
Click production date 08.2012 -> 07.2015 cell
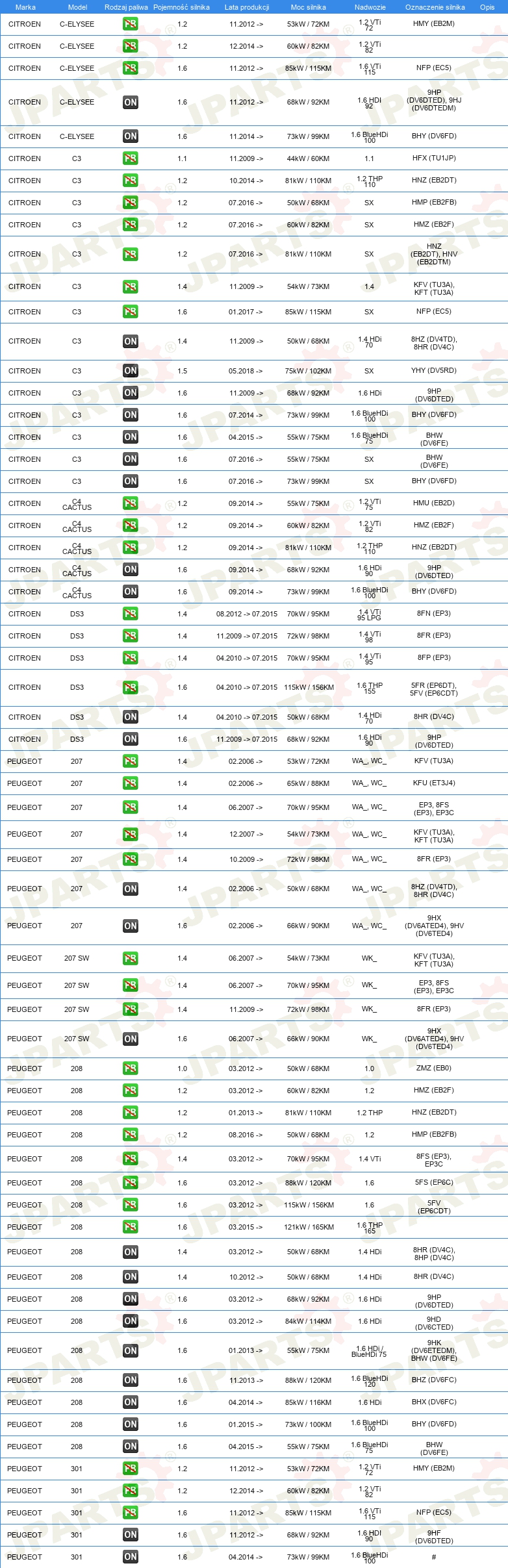[247, 614]
